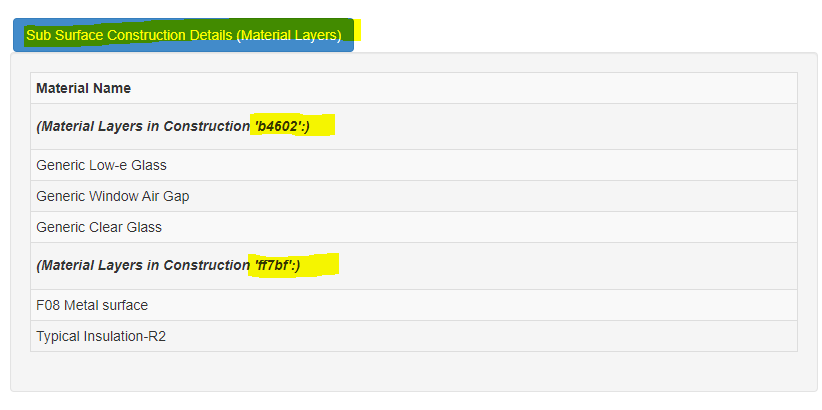The image size is (822, 410).
Task: Click the word 'Name' in table header
Action: [112, 88]
